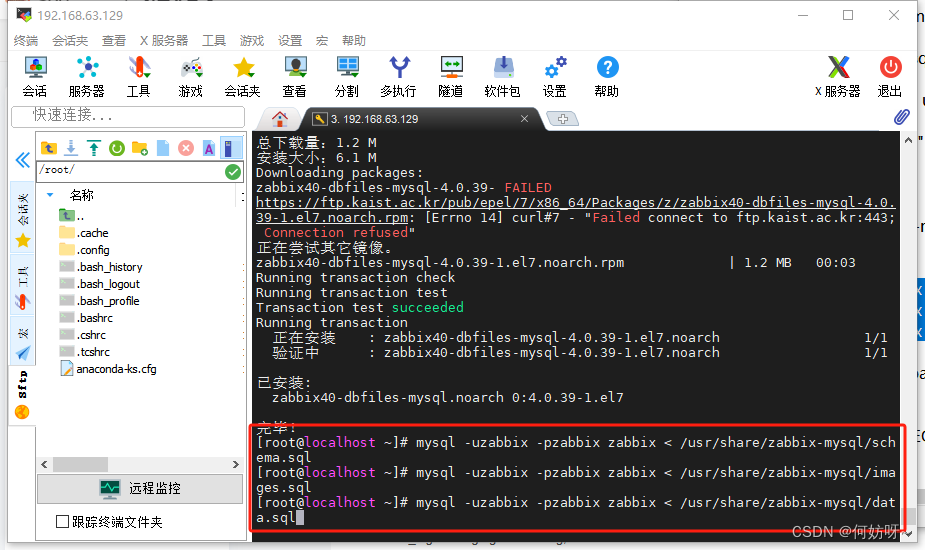Refresh the SFTP folder with green icon
This screenshot has width=925, height=550.
117,148
